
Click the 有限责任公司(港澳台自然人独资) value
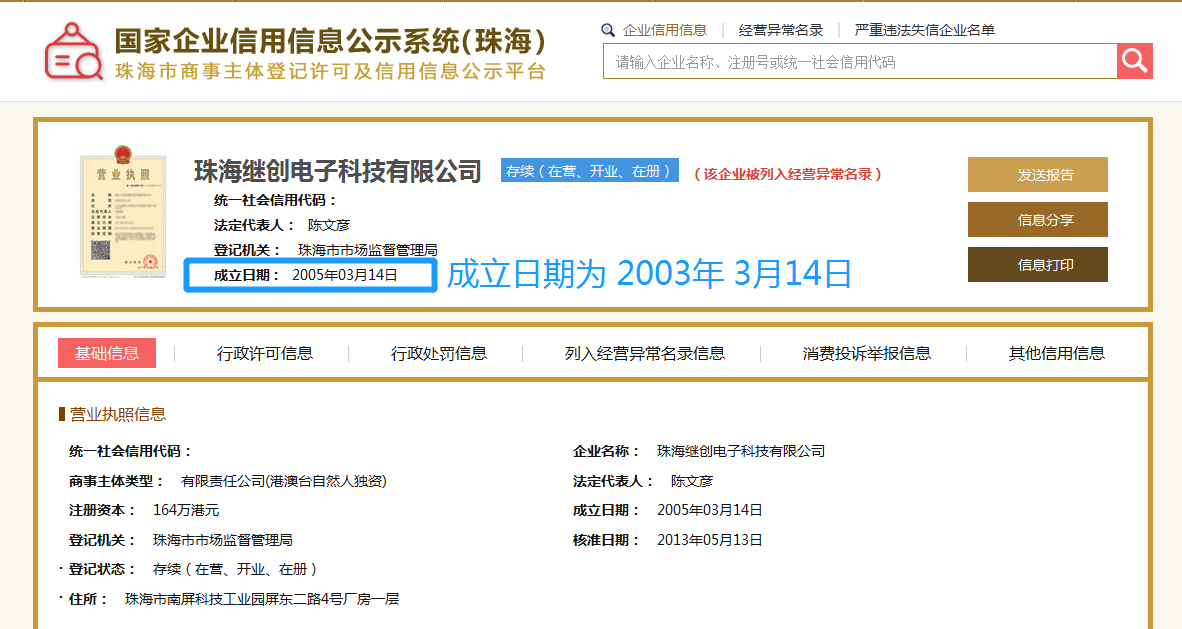click(284, 480)
